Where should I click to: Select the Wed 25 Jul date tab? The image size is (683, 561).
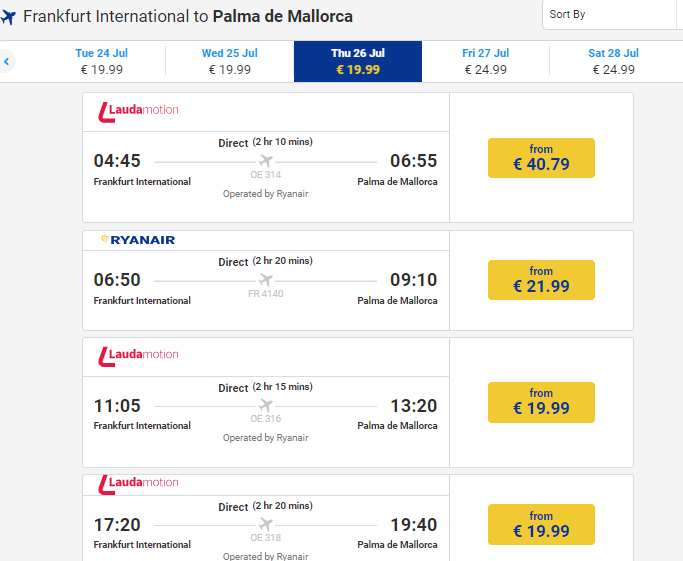pyautogui.click(x=230, y=61)
